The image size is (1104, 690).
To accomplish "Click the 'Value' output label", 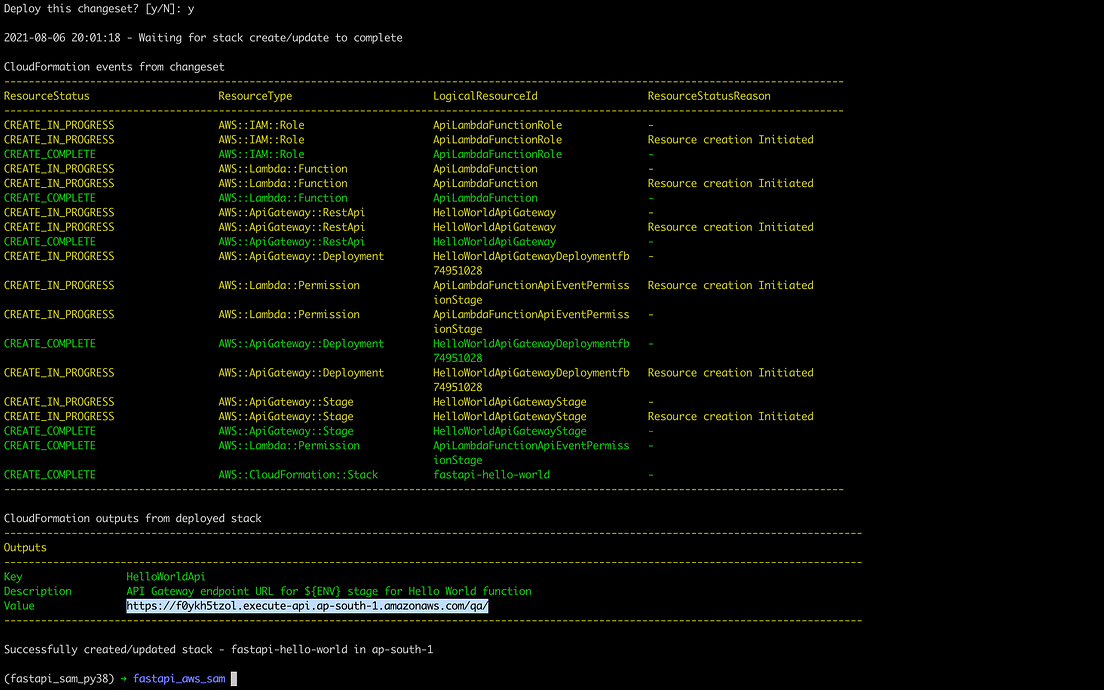I will (x=19, y=606).
